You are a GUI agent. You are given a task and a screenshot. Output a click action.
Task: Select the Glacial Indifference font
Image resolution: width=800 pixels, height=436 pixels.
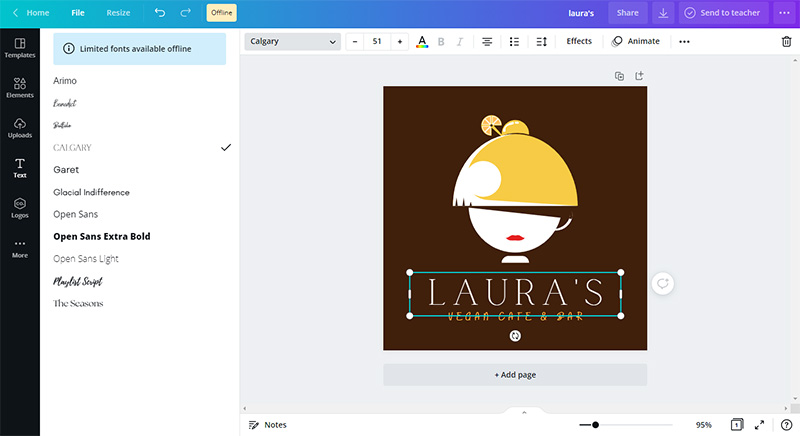click(x=91, y=192)
